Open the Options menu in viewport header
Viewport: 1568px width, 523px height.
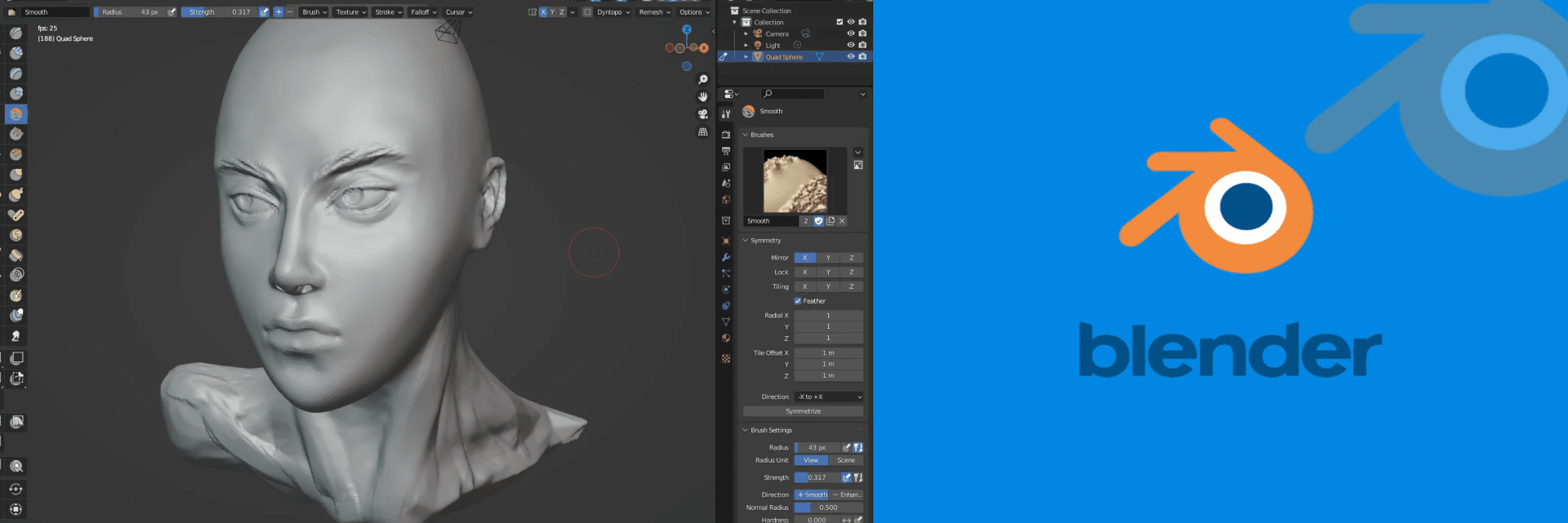pyautogui.click(x=694, y=12)
